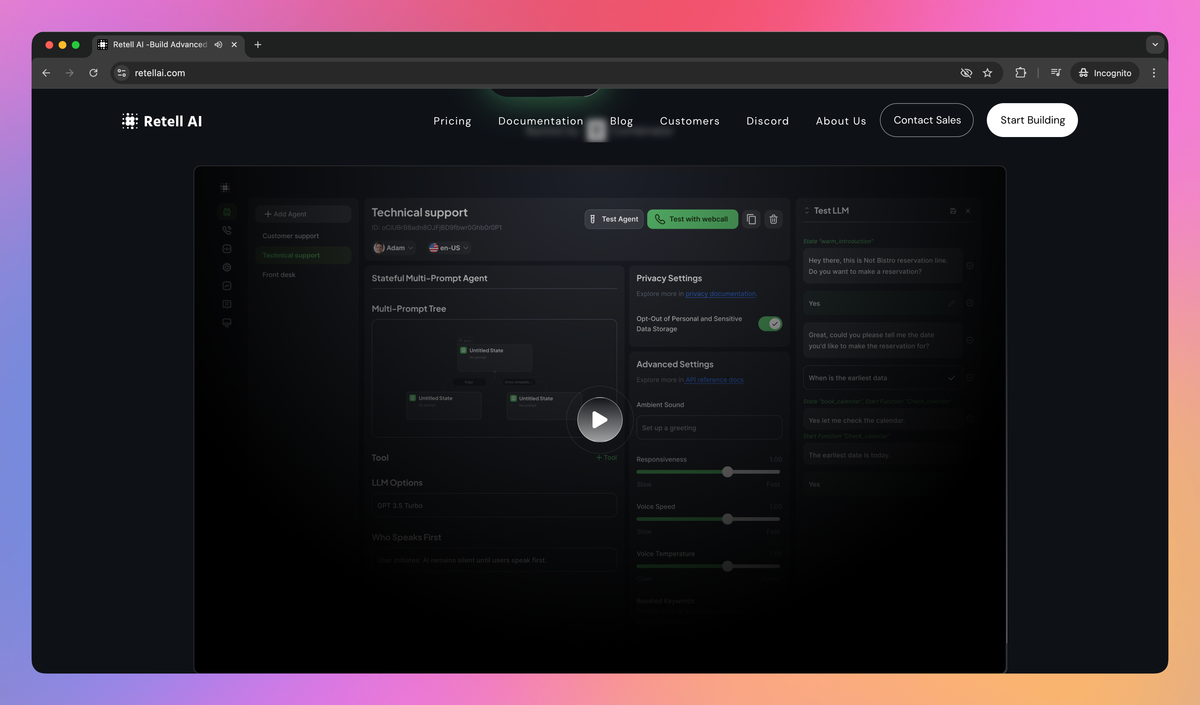1200x705 pixels.
Task: Confirm 'When is the earliest data' checkmark
Action: [x=952, y=378]
